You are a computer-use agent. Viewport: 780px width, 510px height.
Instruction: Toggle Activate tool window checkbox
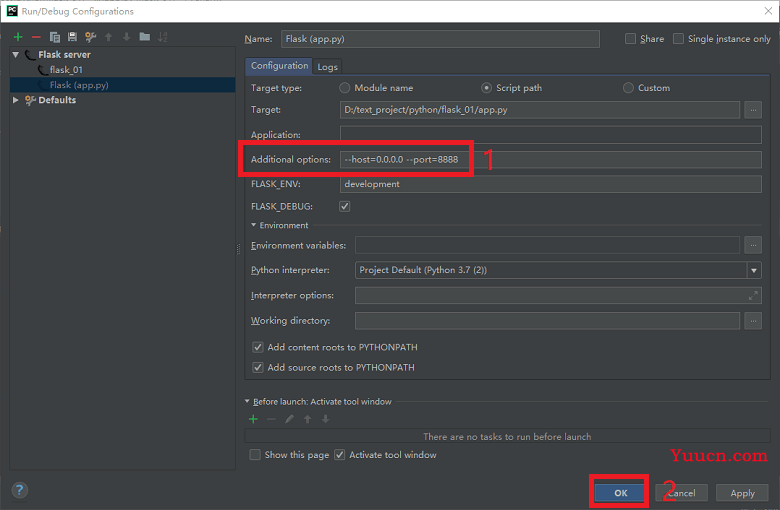click(340, 455)
